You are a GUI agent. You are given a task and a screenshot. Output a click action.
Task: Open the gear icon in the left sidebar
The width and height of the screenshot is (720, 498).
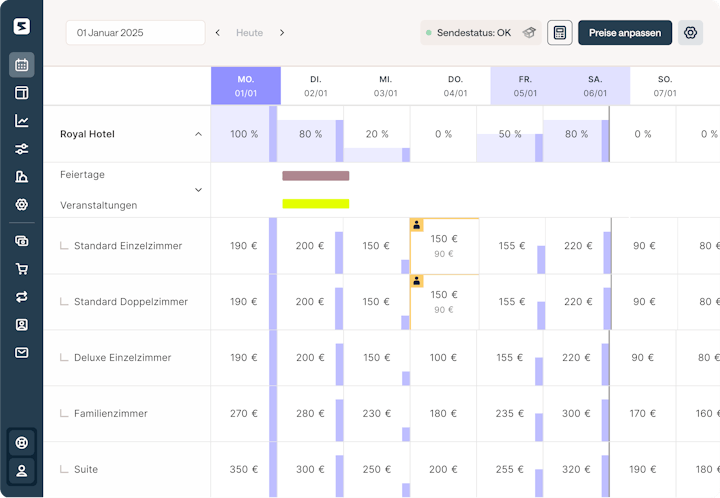22,204
